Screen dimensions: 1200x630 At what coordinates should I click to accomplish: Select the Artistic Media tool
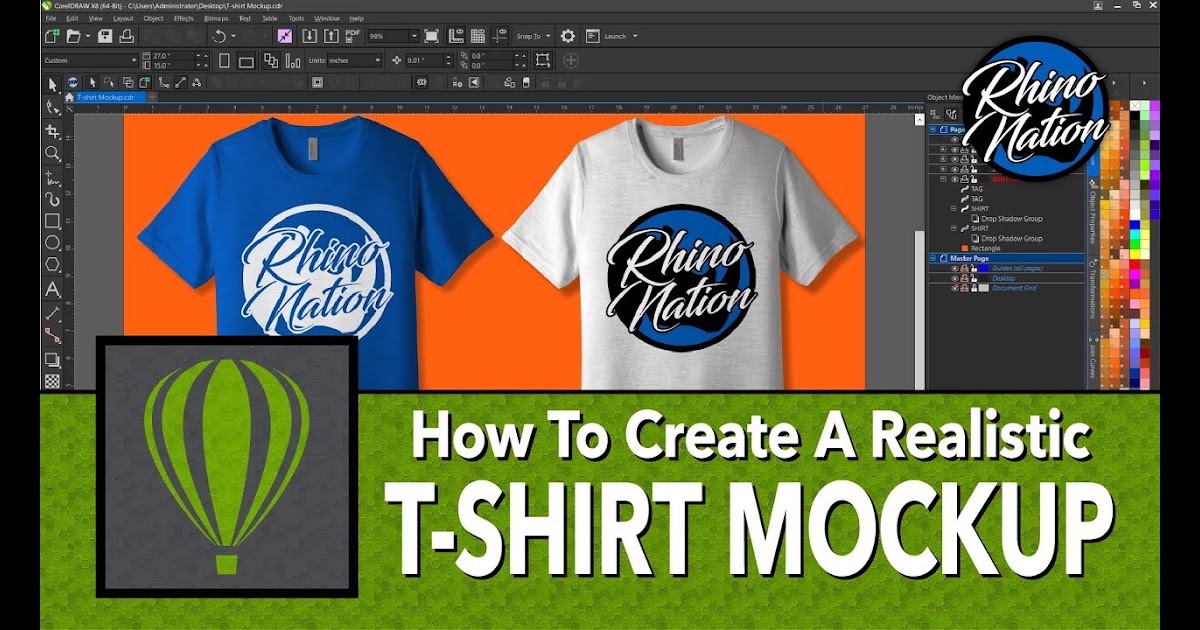pyautogui.click(x=53, y=199)
